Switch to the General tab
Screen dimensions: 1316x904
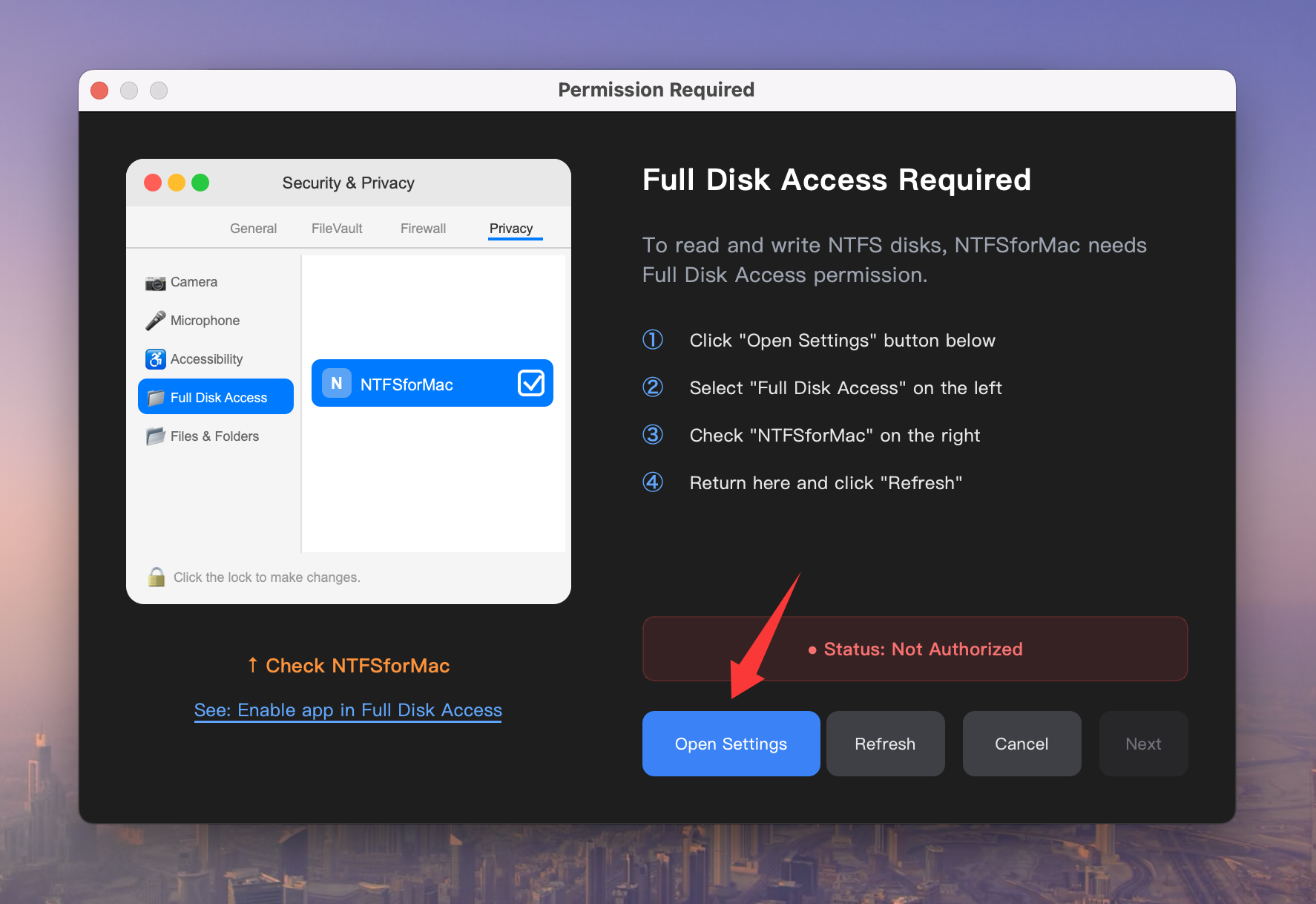pos(252,228)
